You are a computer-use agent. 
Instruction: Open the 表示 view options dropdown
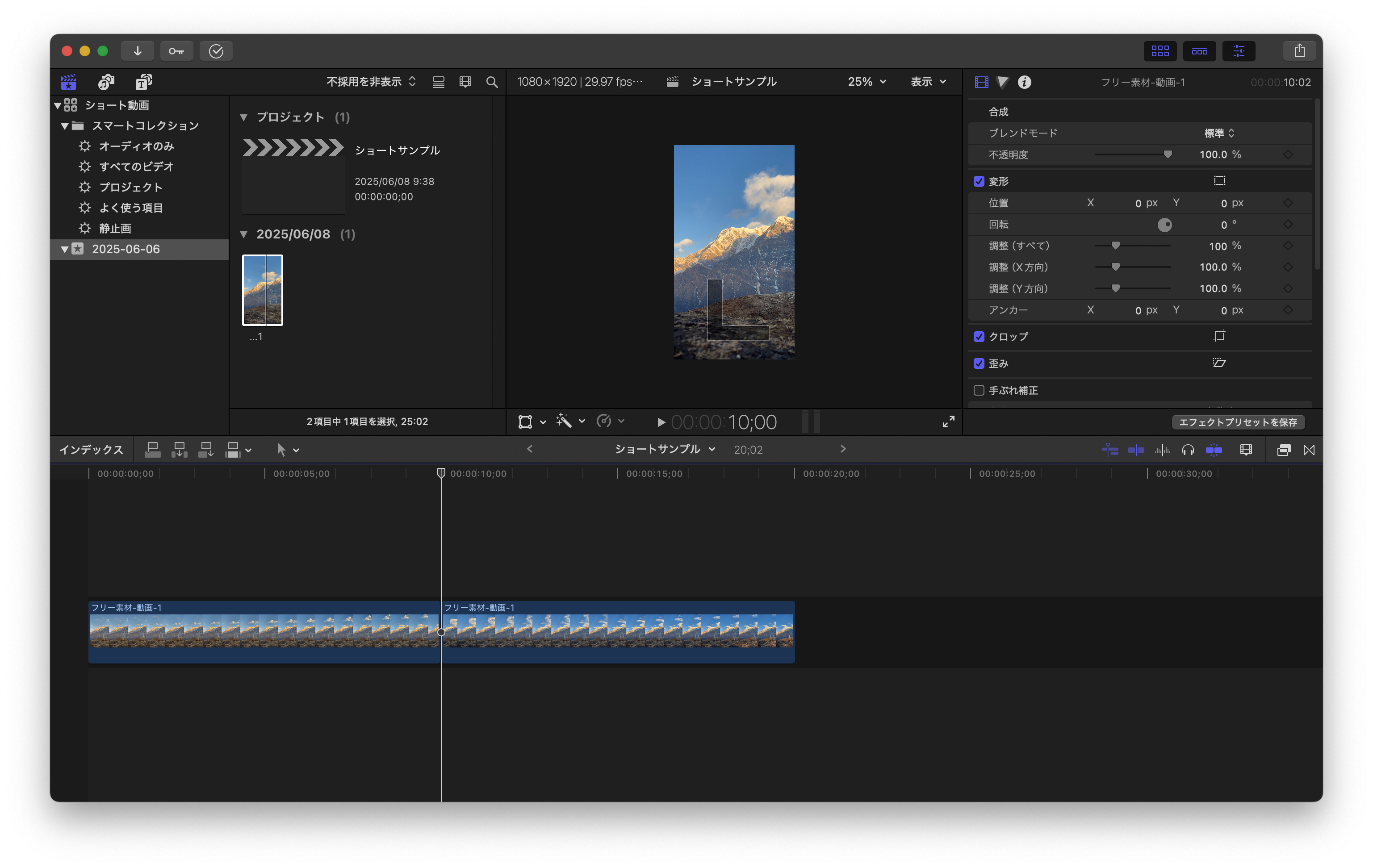[x=928, y=82]
